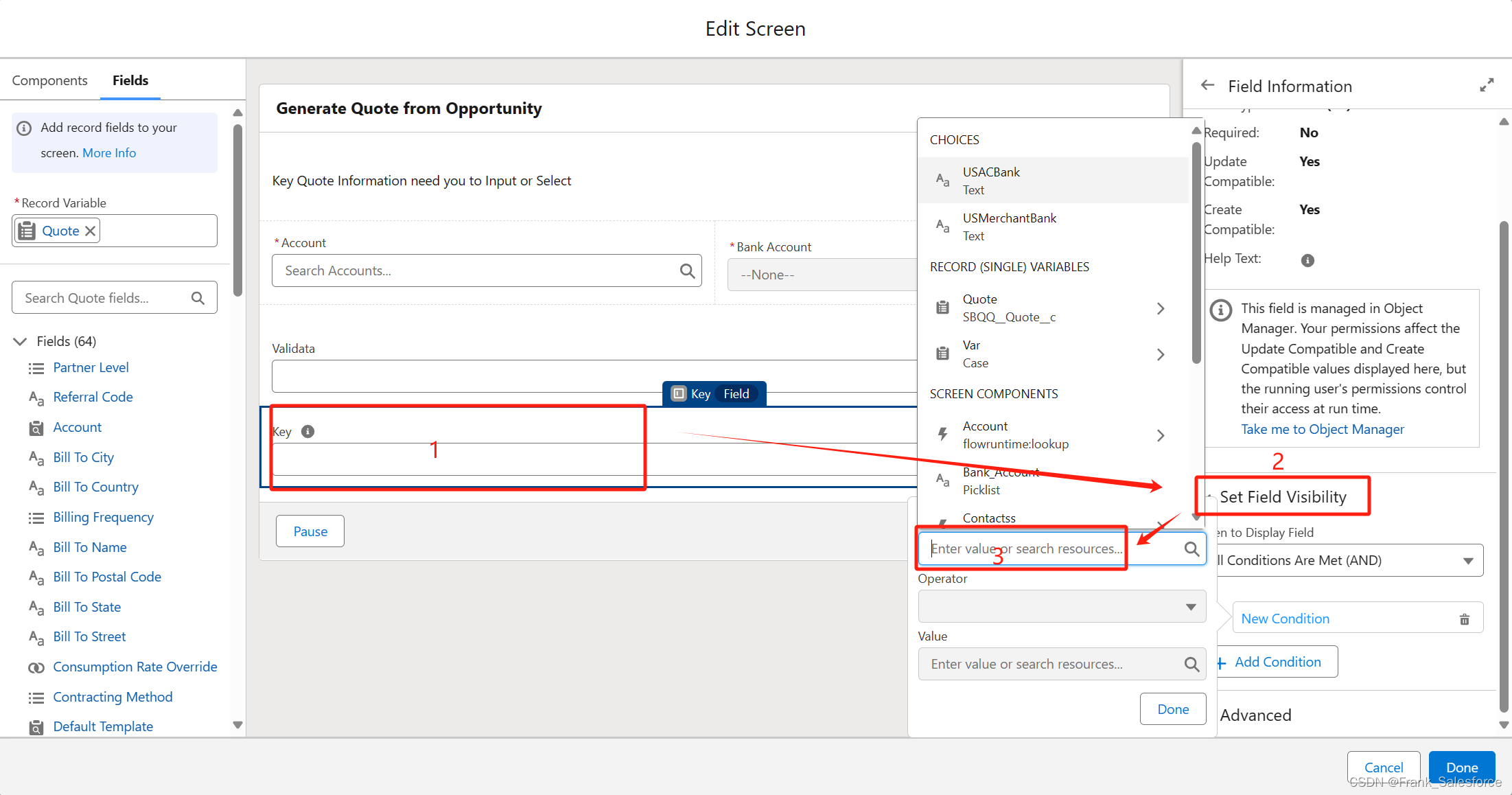
Task: Expand the Account screen component chevron
Action: [x=1161, y=435]
